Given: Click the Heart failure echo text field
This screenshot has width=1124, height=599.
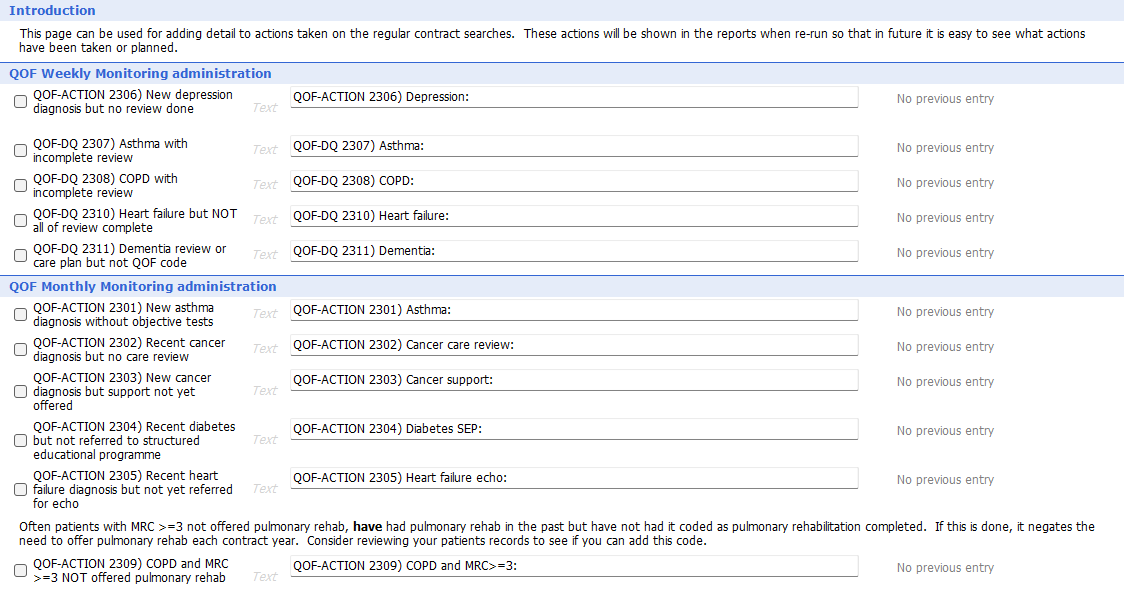Looking at the screenshot, I should pos(574,478).
